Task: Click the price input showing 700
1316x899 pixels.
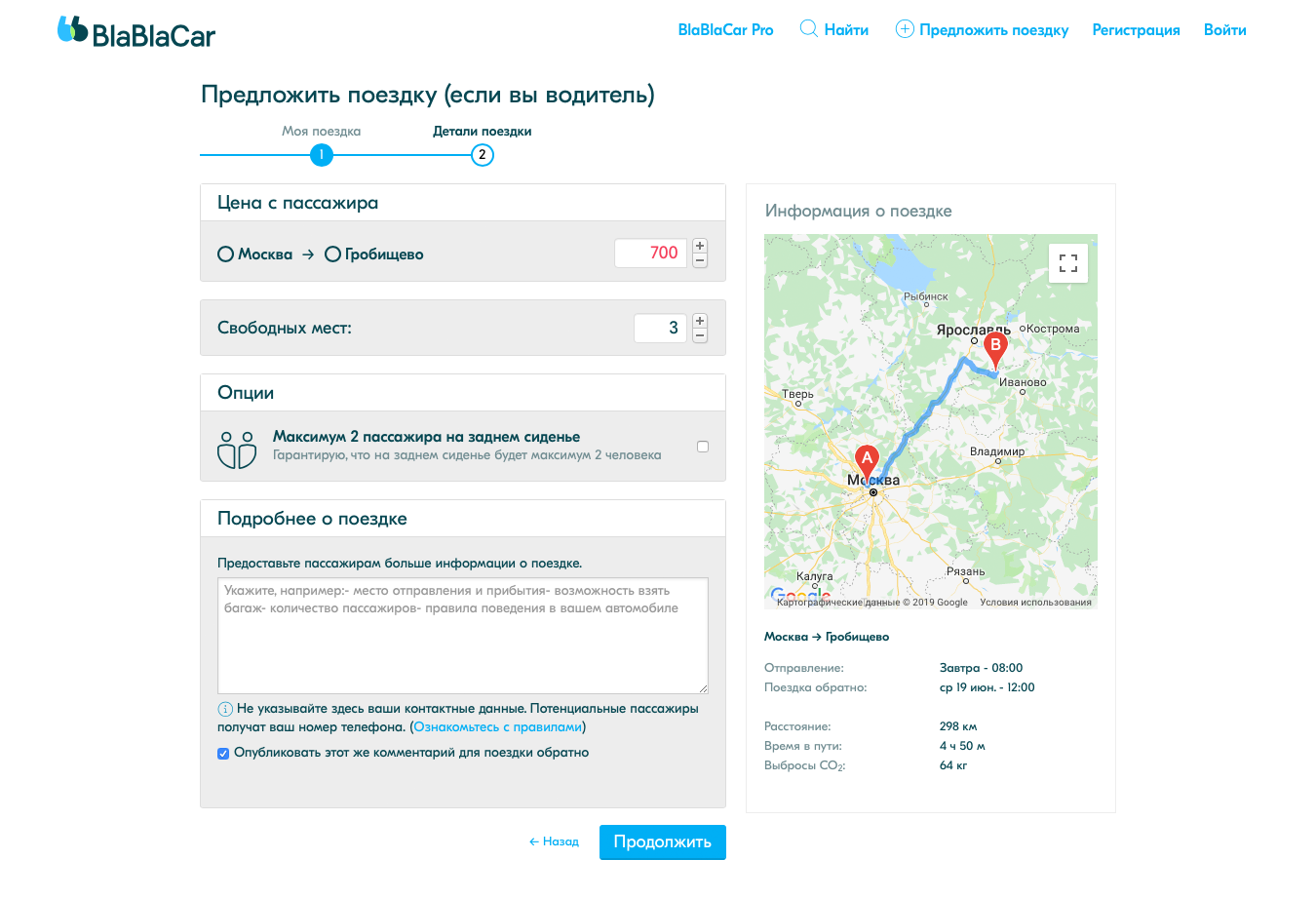Action: coord(650,253)
